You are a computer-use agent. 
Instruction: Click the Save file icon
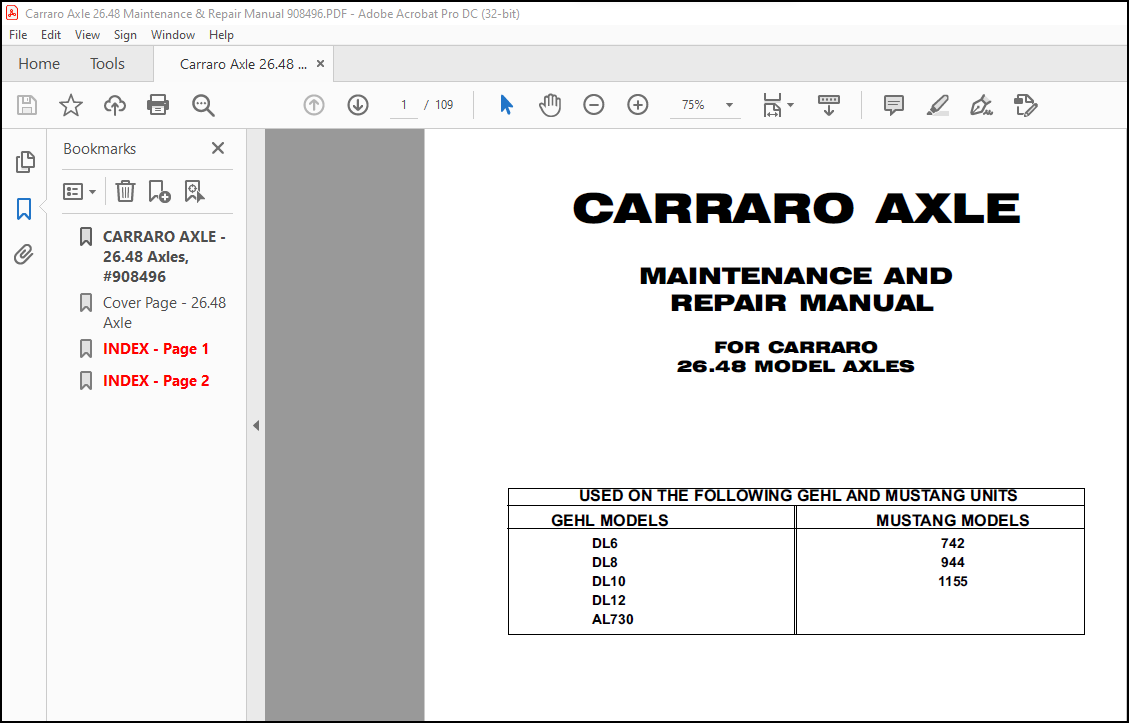pos(27,105)
